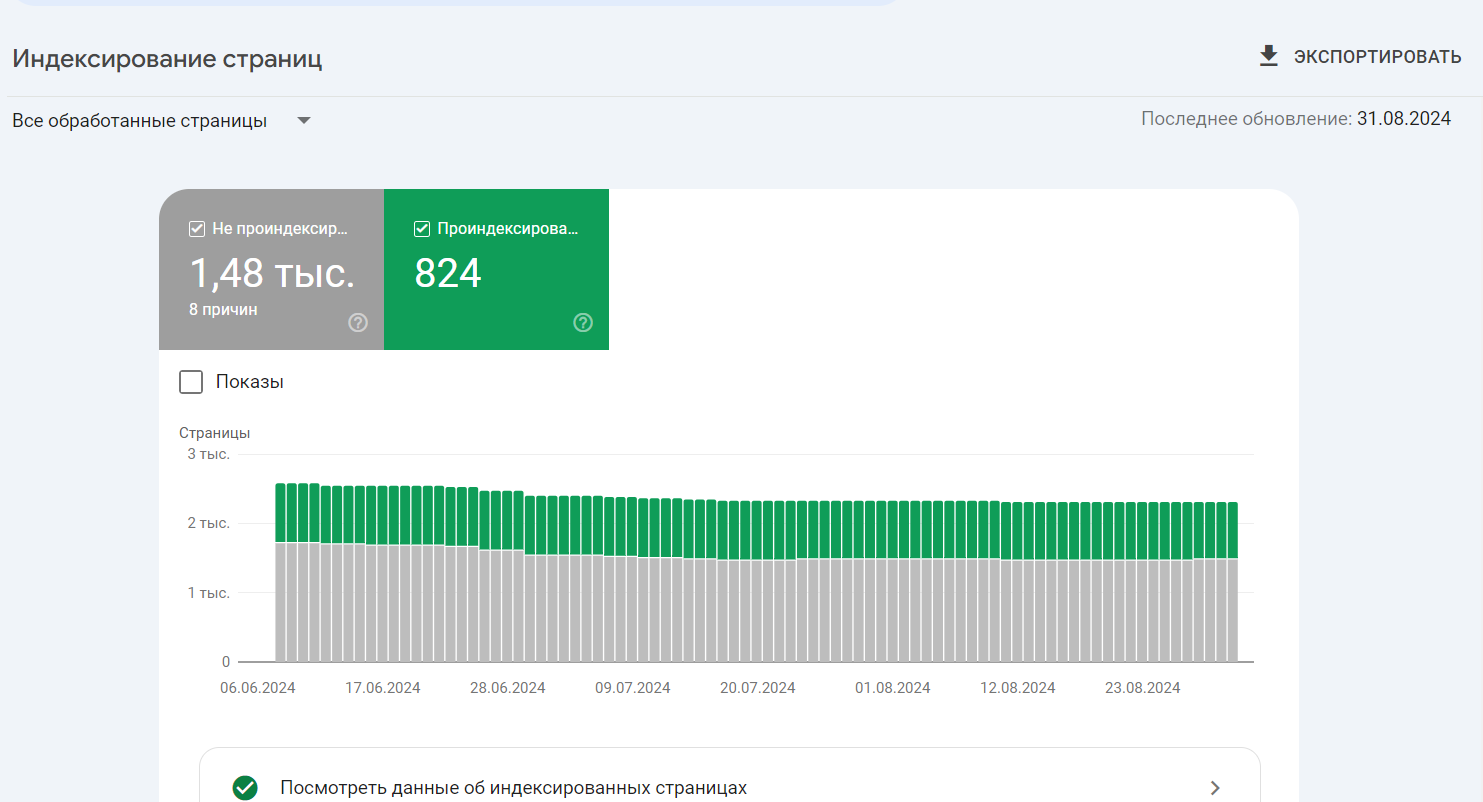
Task: Toggle the Не проиндексировано checkbox
Action: pos(197,229)
